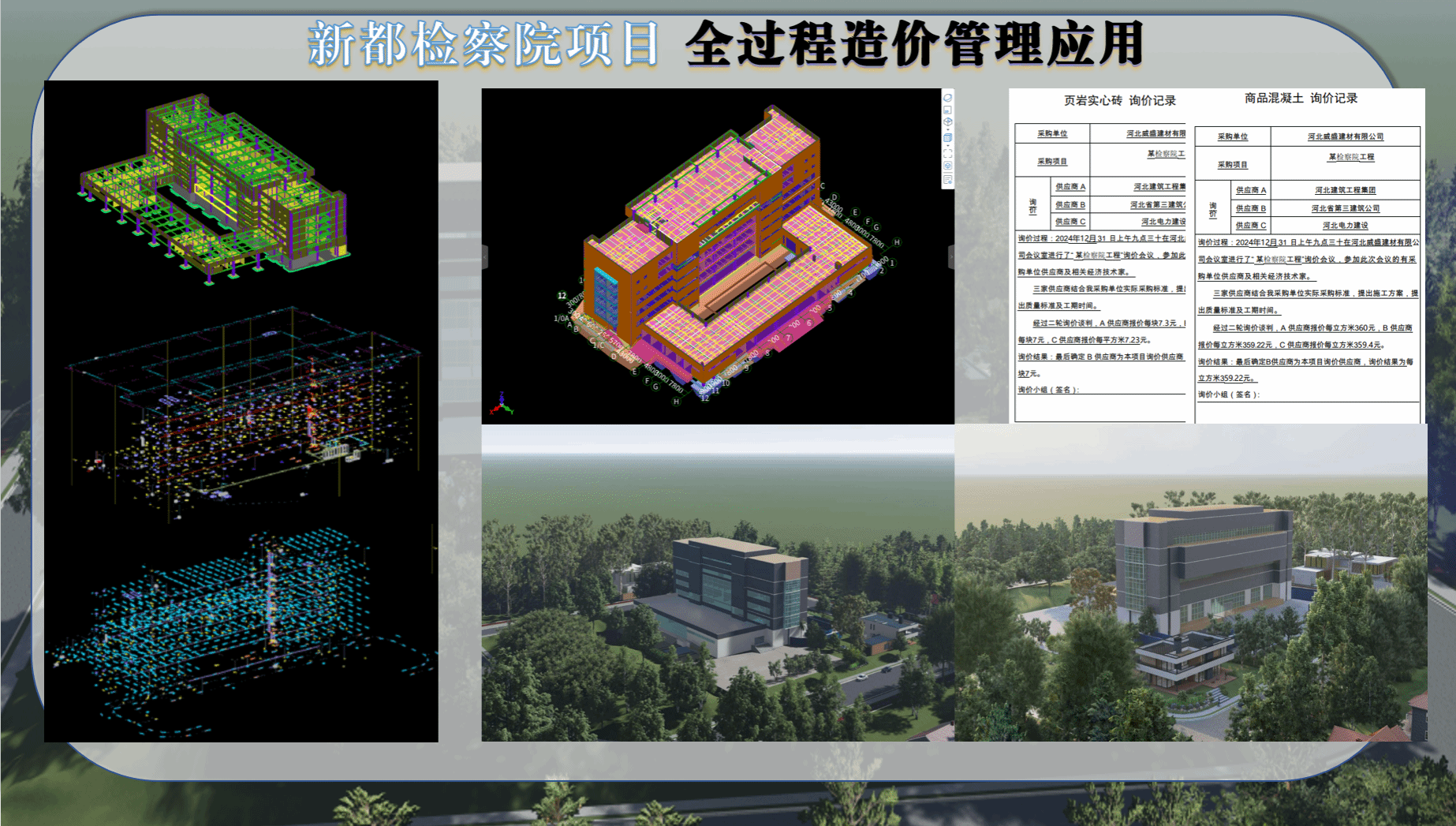Click the dashed-frame zoom extents icon
The image size is (1456, 826).
(948, 154)
